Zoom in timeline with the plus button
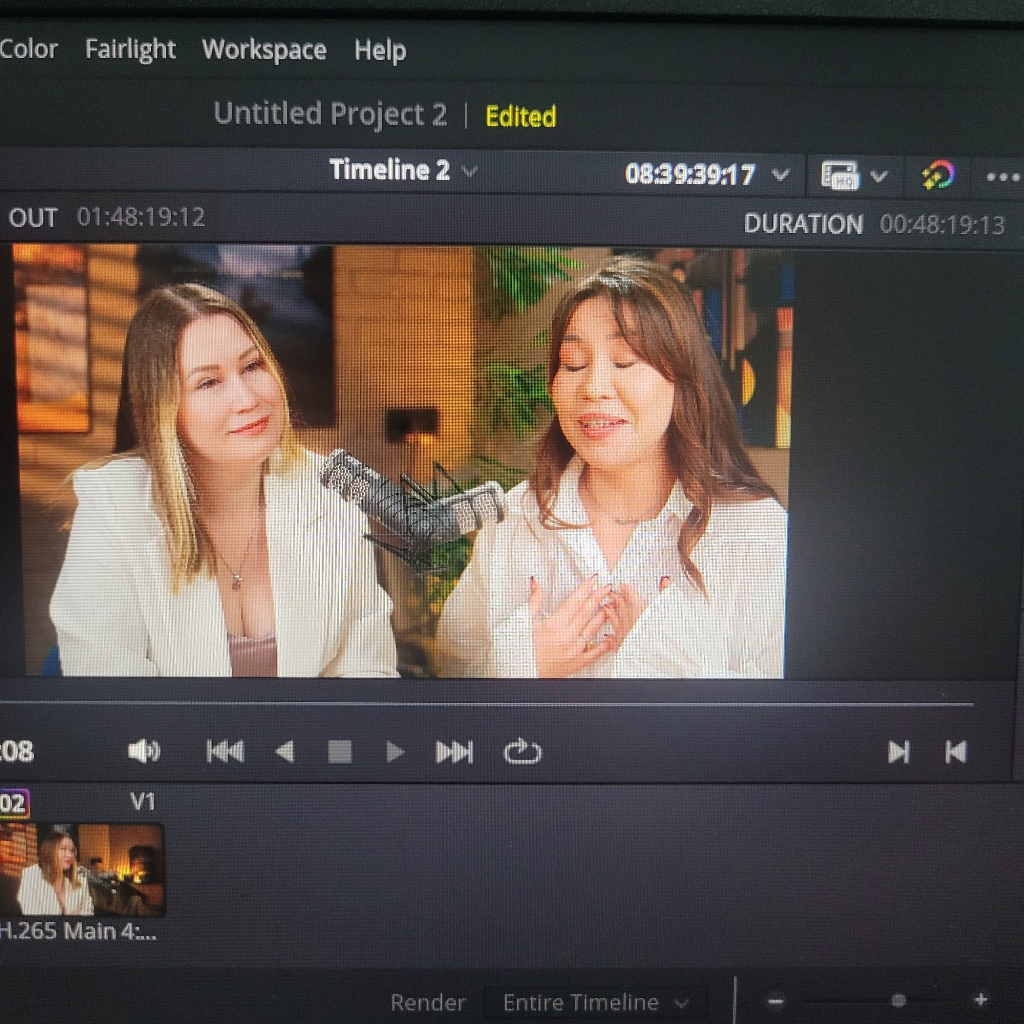The image size is (1024, 1024). coord(980,1000)
